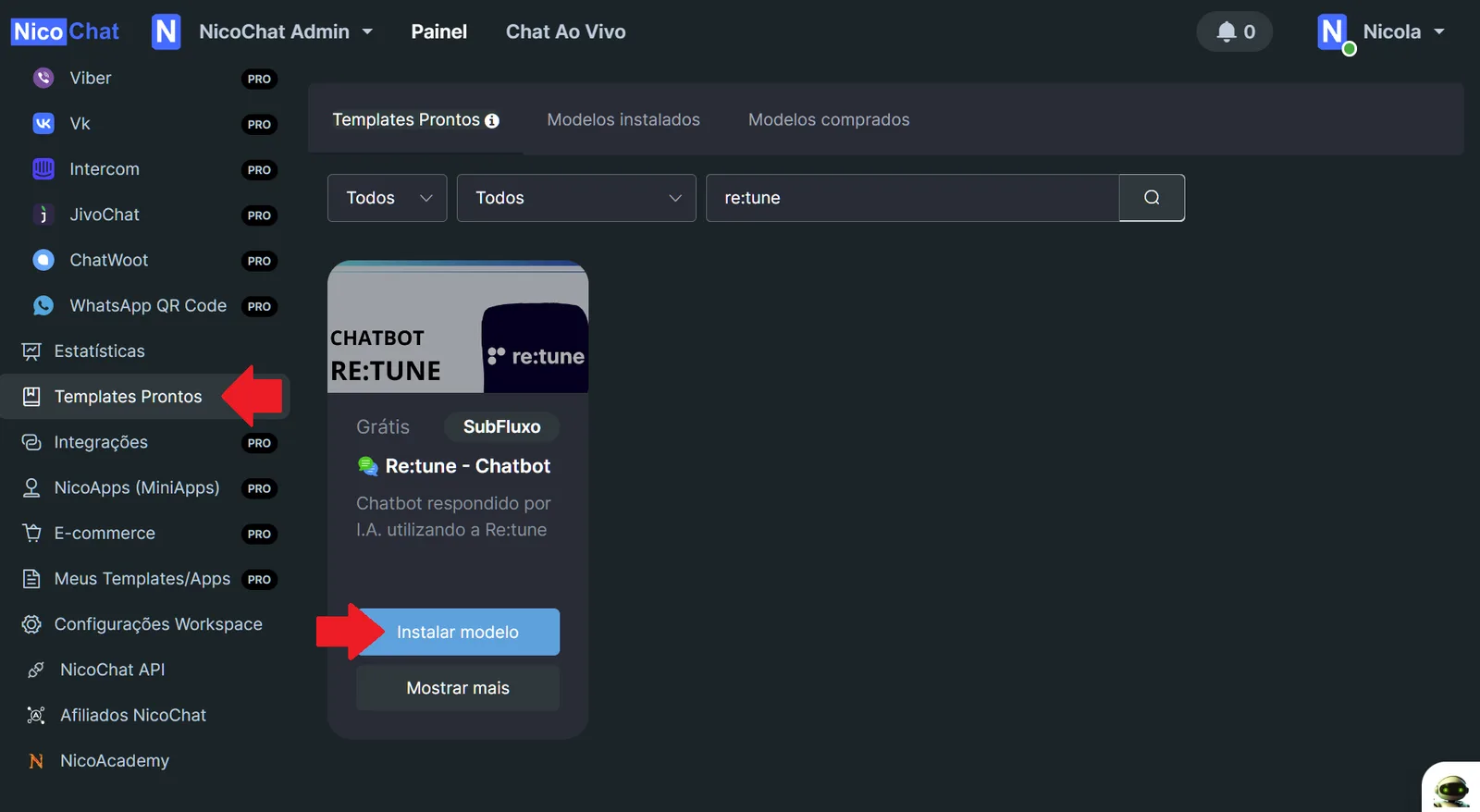
Task: Click the NicoAcademy N icon
Action: (36, 761)
